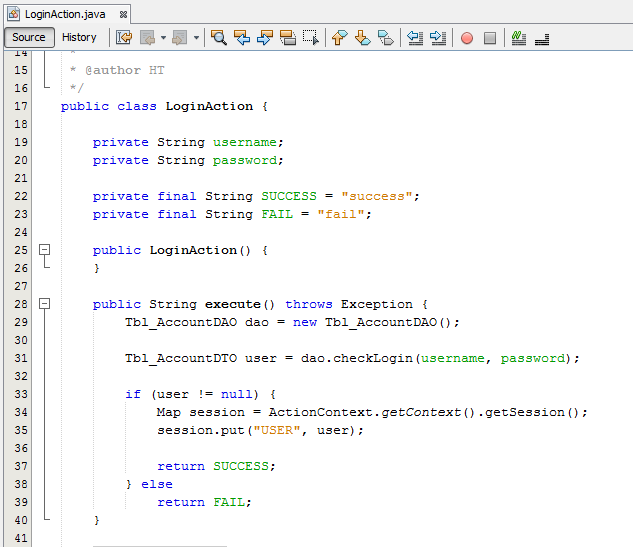Click line number 22 in gutter
Image resolution: width=633 pixels, height=547 pixels.
(21, 196)
